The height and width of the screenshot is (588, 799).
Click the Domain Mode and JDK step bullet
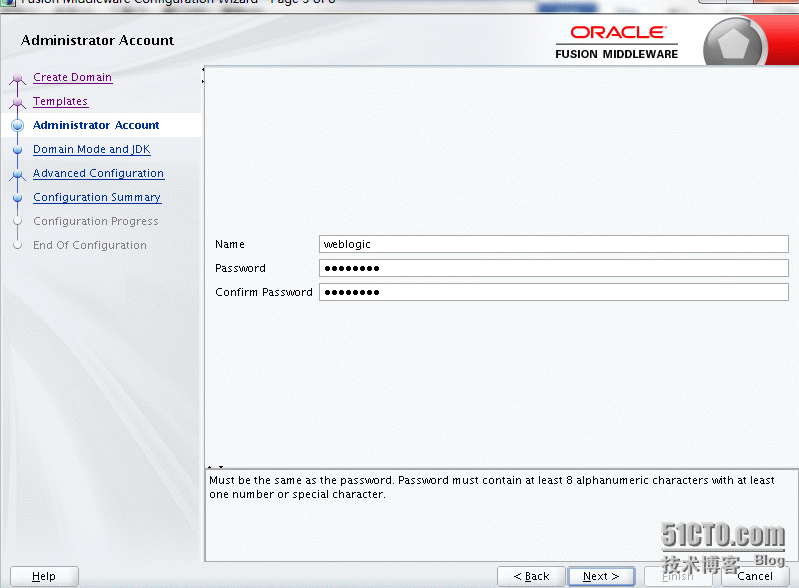coord(17,149)
